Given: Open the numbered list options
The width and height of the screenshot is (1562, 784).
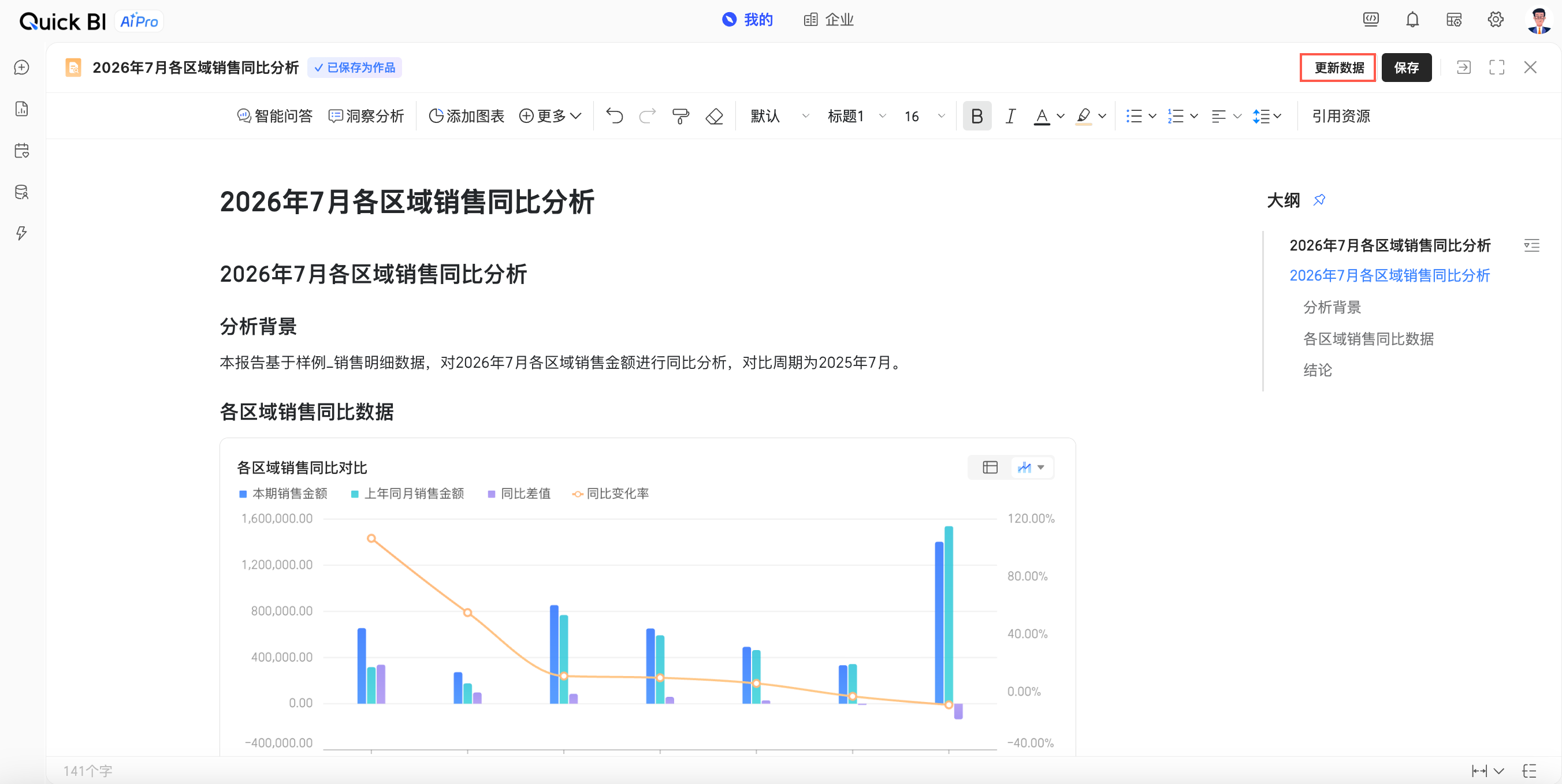Looking at the screenshot, I should coord(1182,115).
